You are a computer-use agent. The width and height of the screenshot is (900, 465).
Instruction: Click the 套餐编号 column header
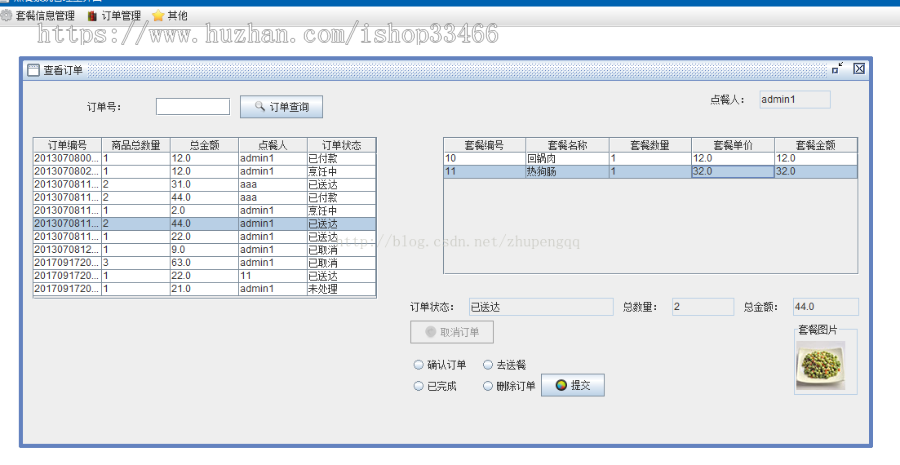pyautogui.click(x=484, y=145)
